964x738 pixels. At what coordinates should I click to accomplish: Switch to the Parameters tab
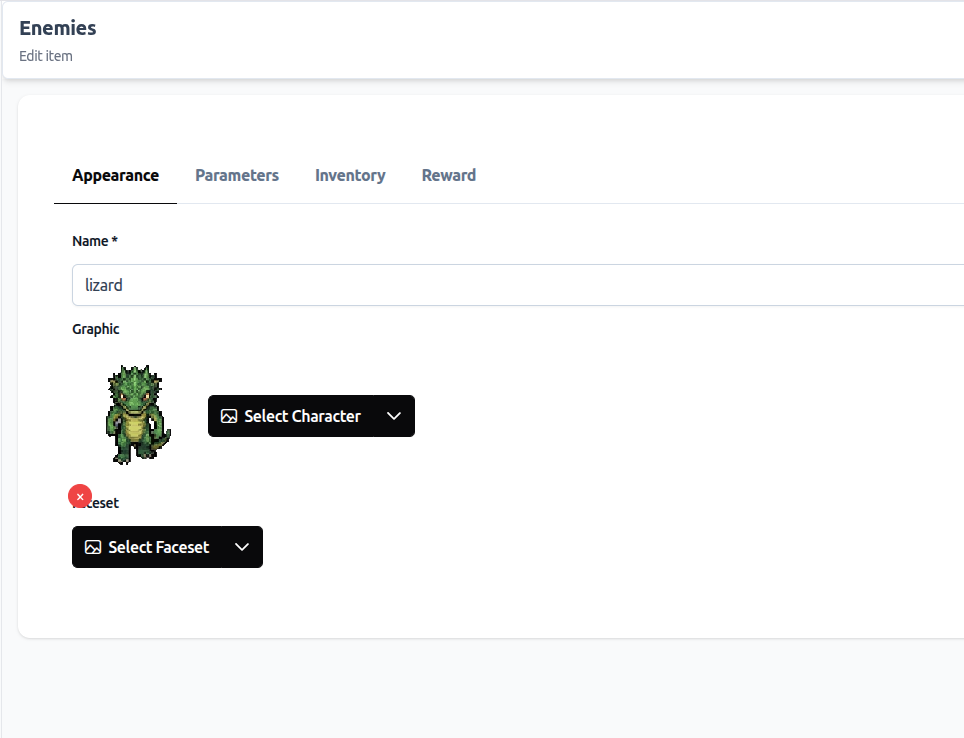tap(237, 175)
